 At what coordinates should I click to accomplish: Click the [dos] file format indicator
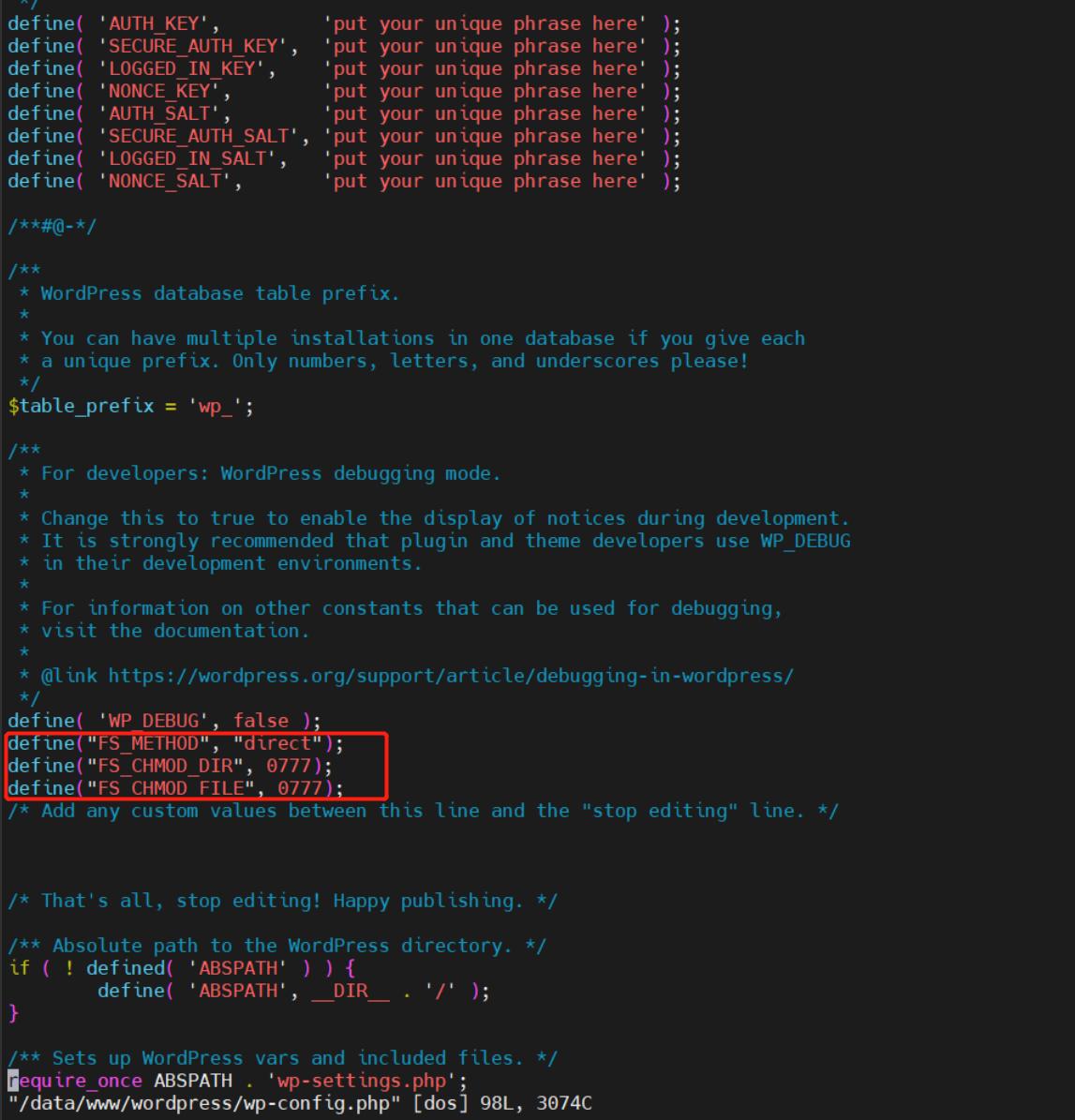tap(440, 1103)
